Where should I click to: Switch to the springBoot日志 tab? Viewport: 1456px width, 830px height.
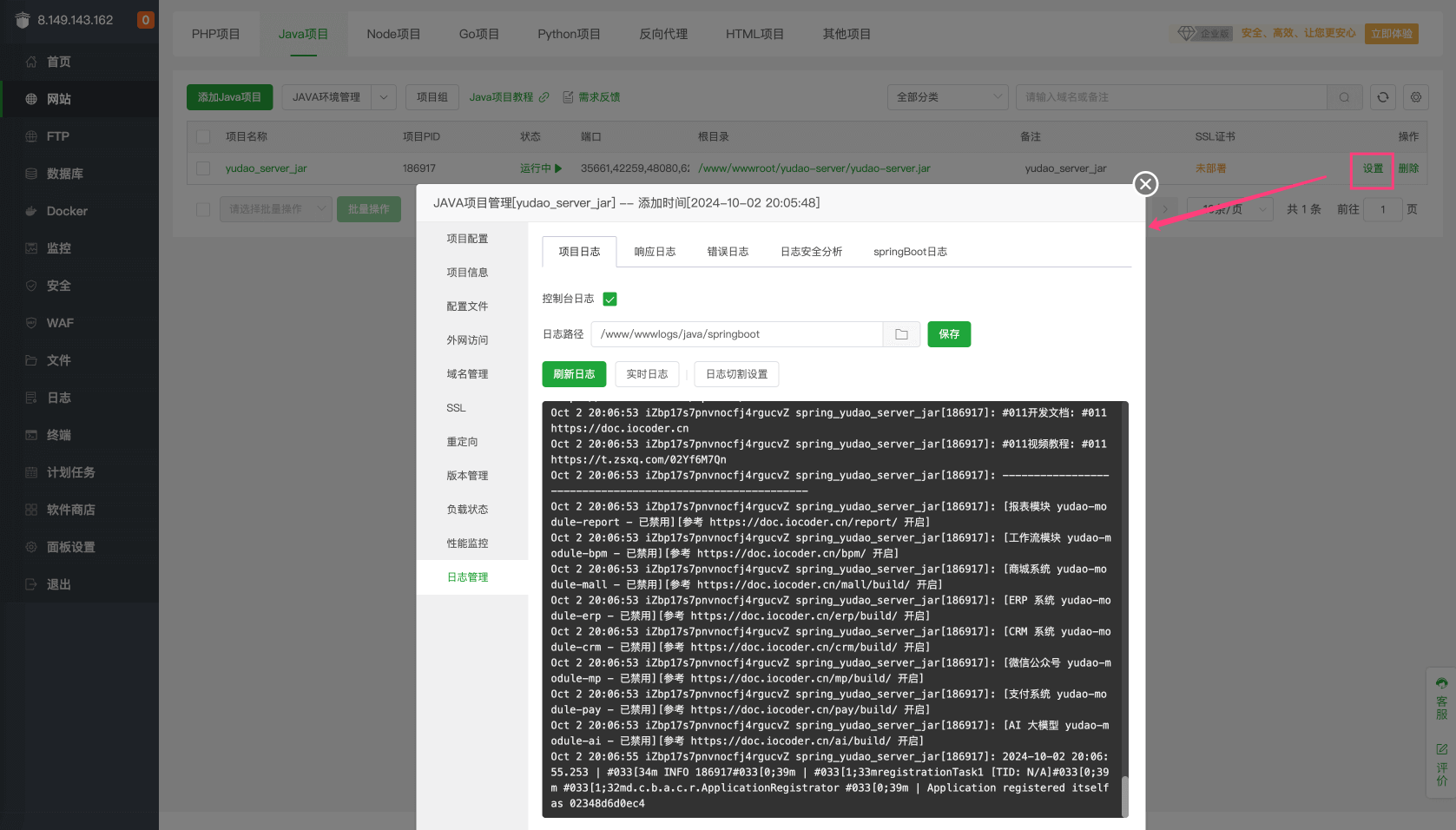point(909,252)
